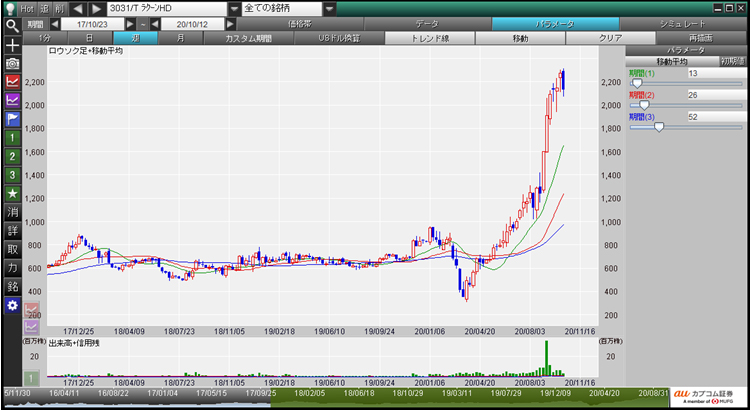
Task: Shift start date 17/10/23 later
Action: pyautogui.click(x=130, y=24)
